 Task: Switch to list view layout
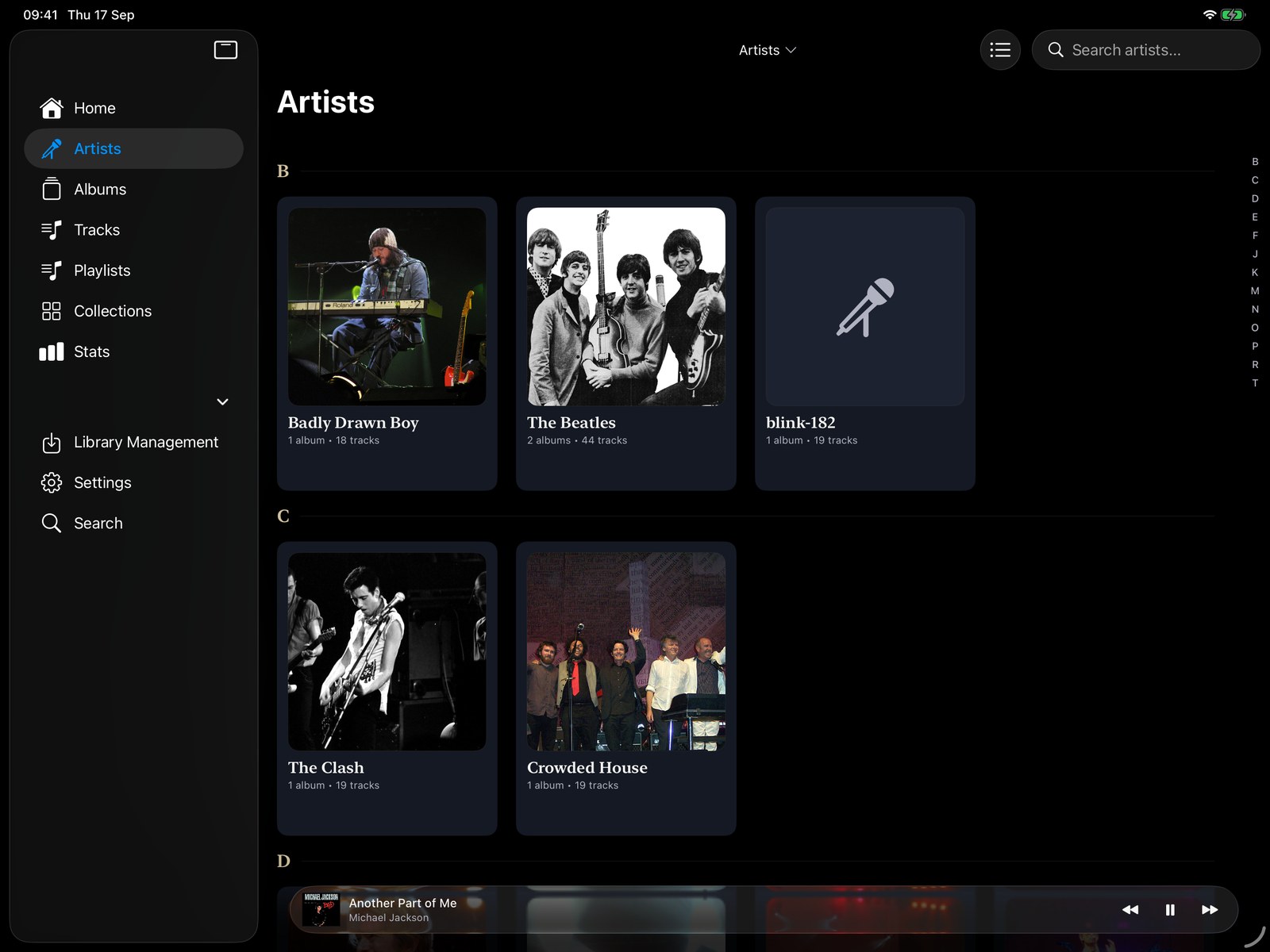click(1000, 50)
